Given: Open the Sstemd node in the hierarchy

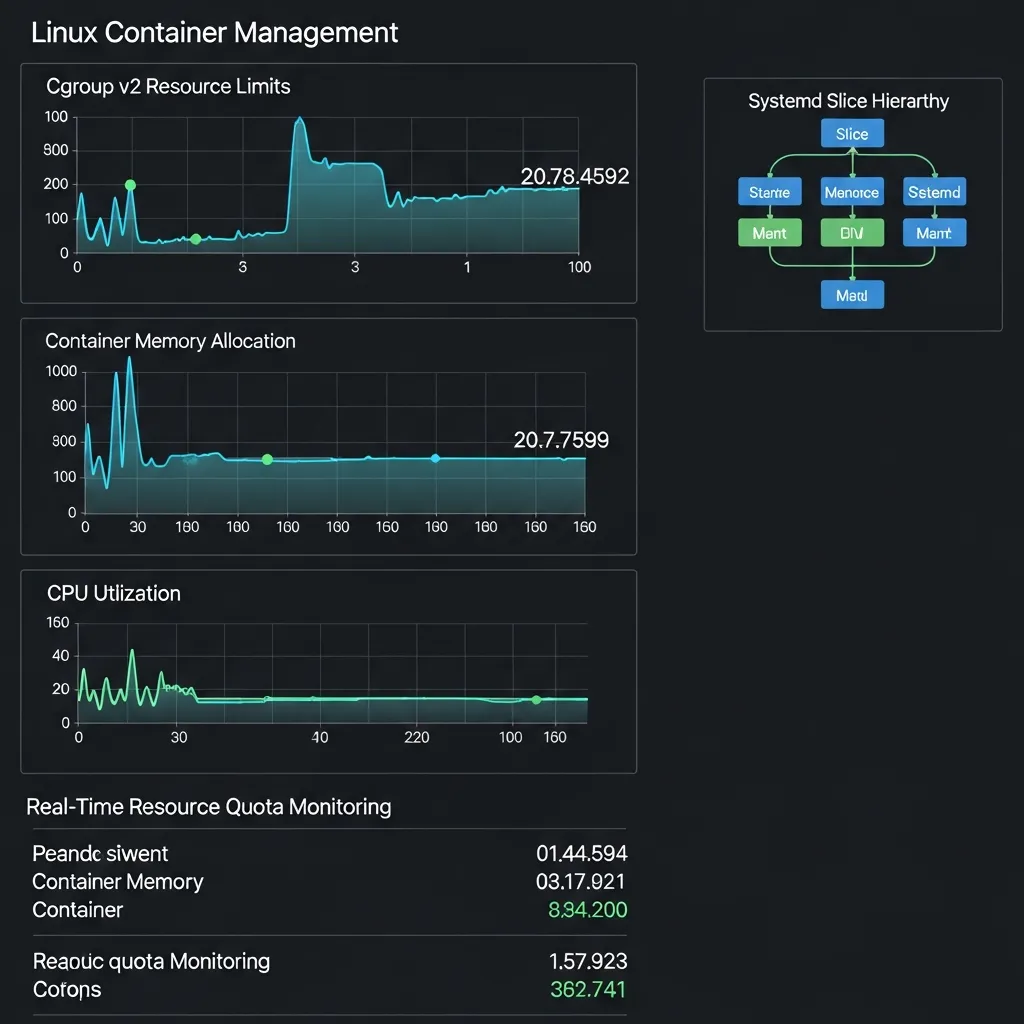Looking at the screenshot, I should click(x=934, y=191).
